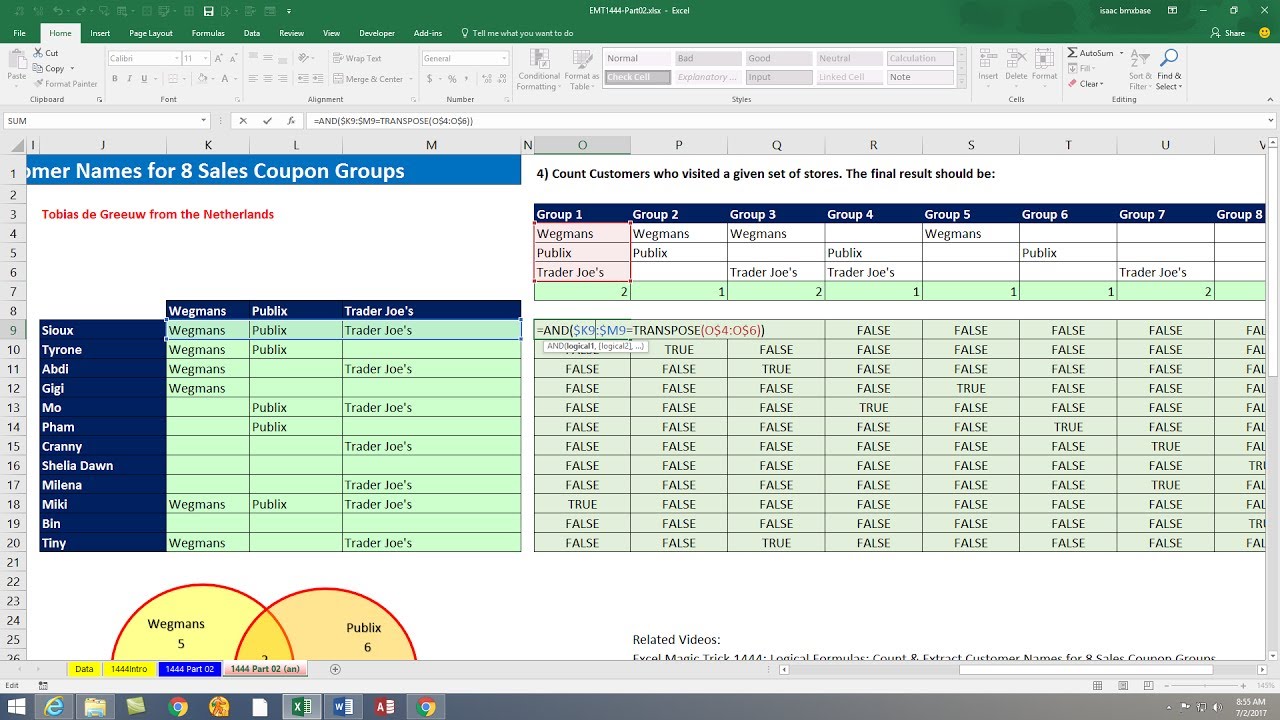1280x720 pixels.
Task: Click the Format Painter brush
Action: tap(65, 84)
